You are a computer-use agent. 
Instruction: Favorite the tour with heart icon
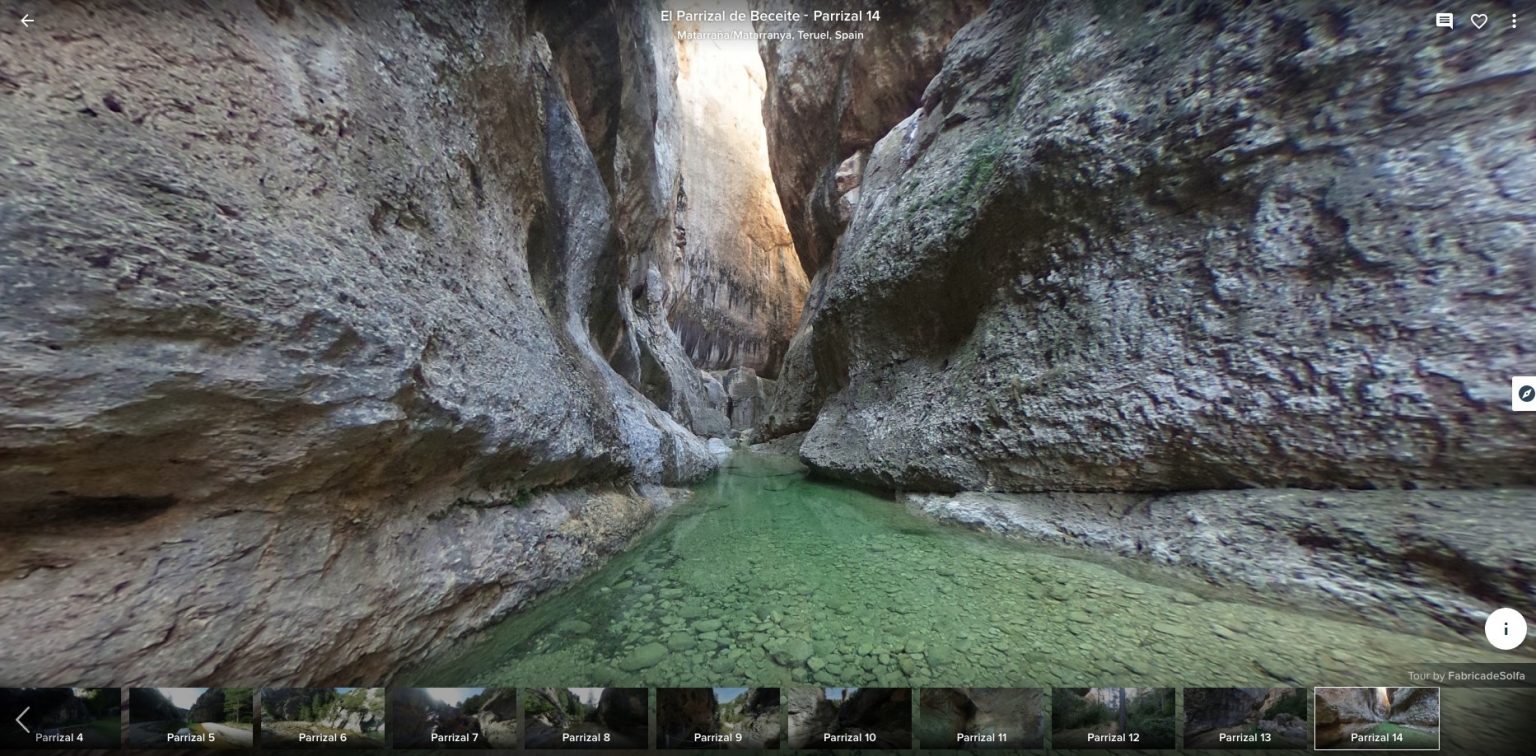pyautogui.click(x=1479, y=21)
